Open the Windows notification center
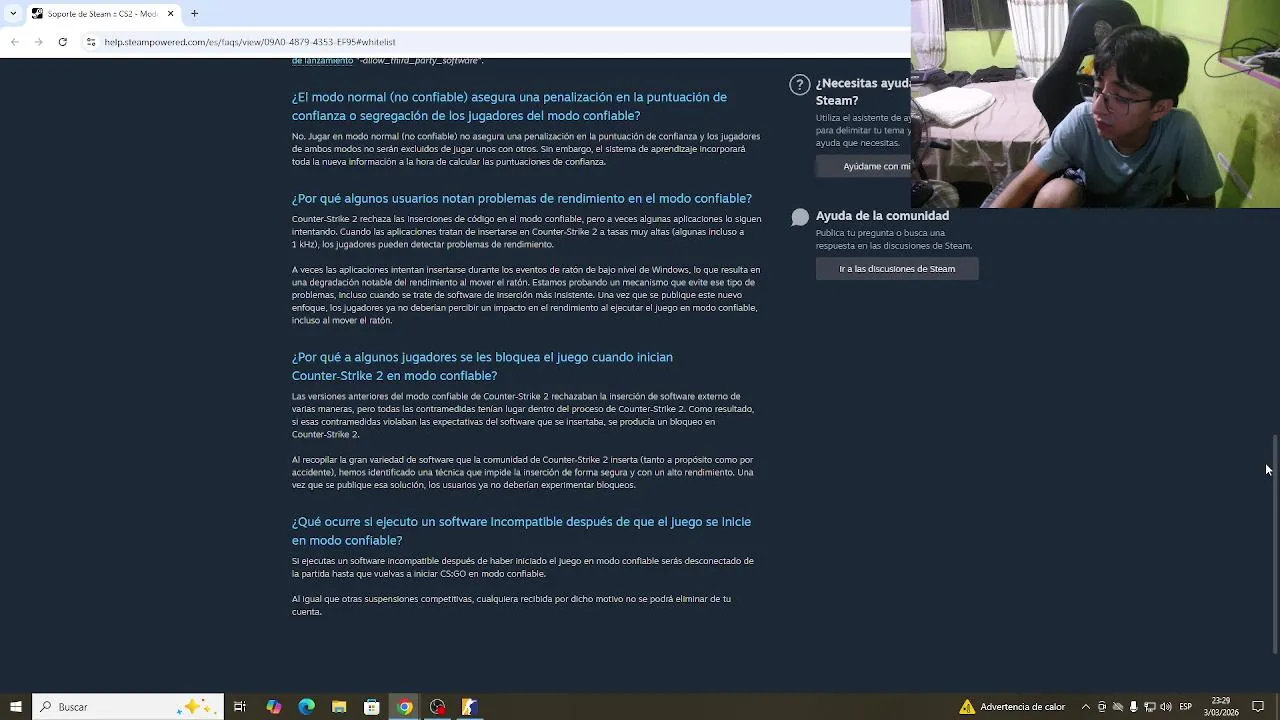Image resolution: width=1280 pixels, height=720 pixels. (1258, 707)
